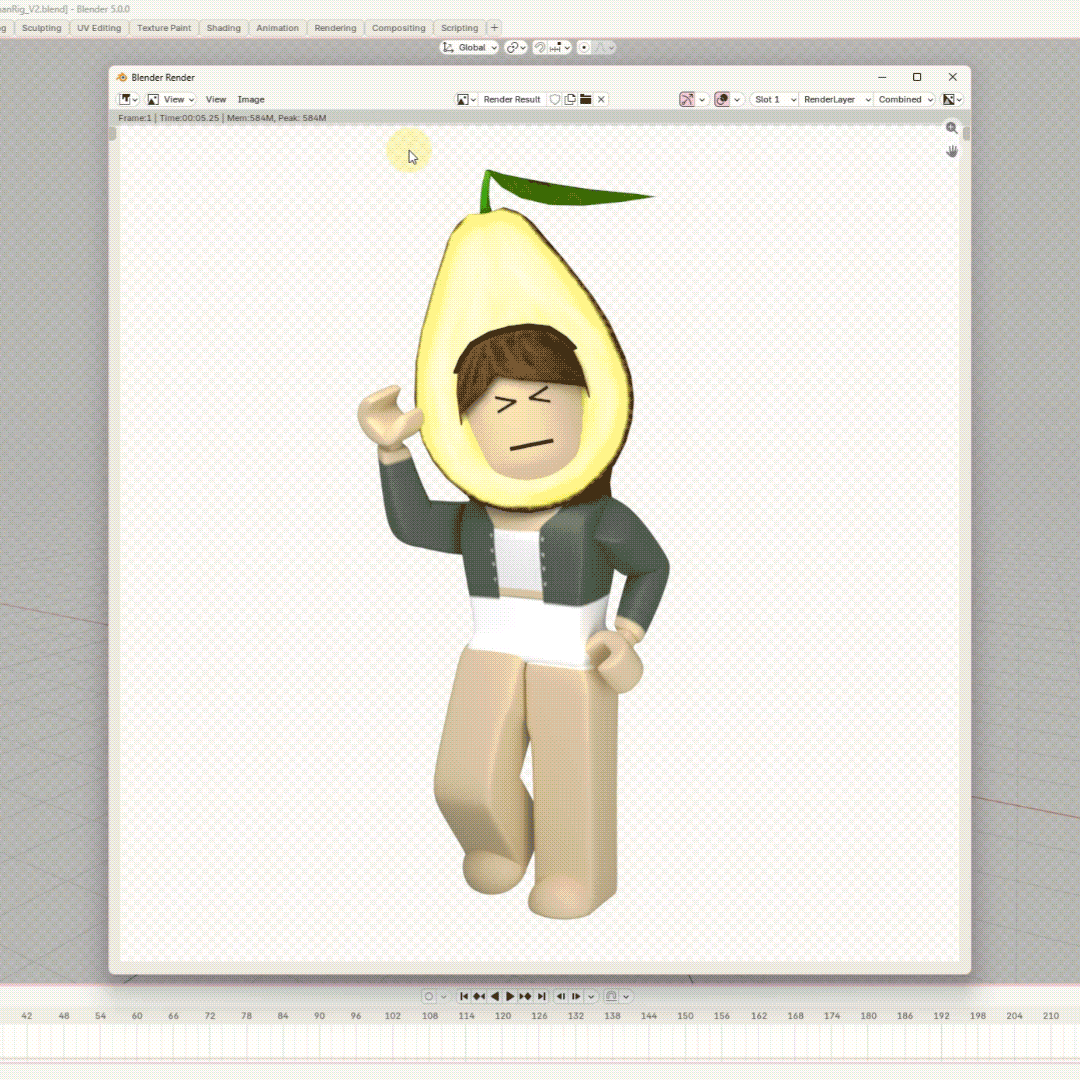Click frame 180 on the timeline ruler

pos(868,1015)
